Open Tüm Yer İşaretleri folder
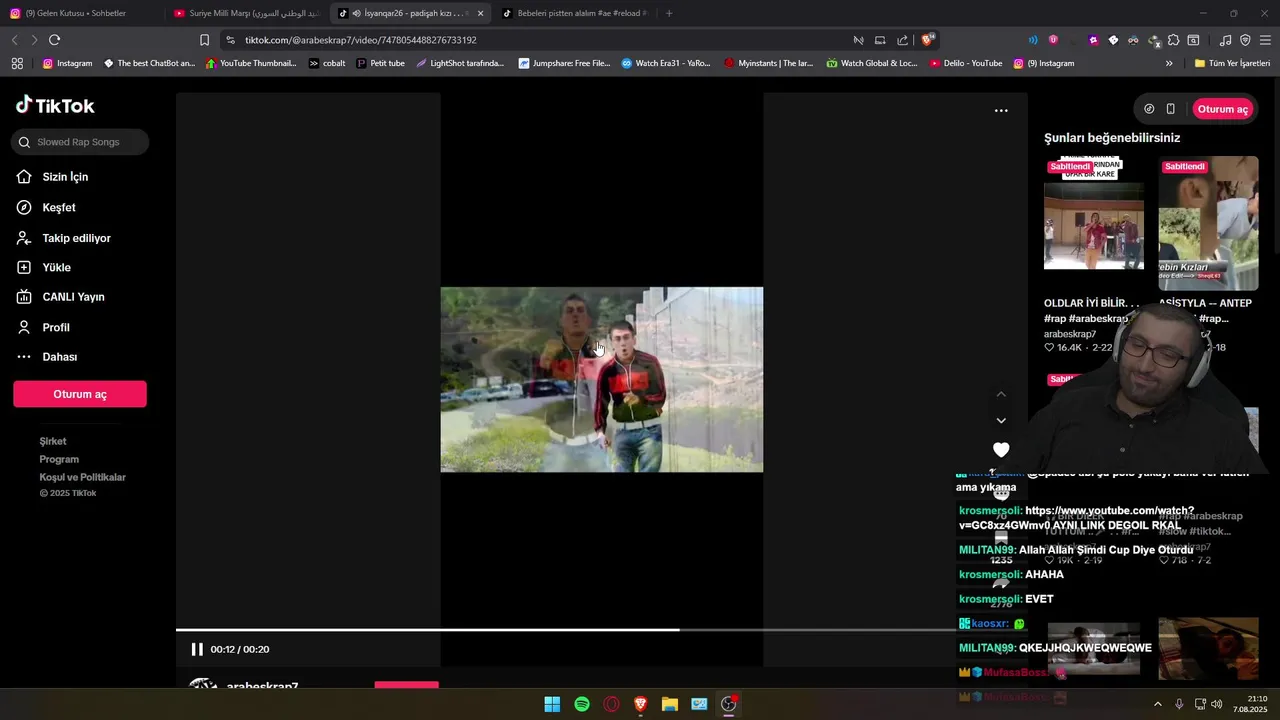1280x720 pixels. pyautogui.click(x=1232, y=63)
